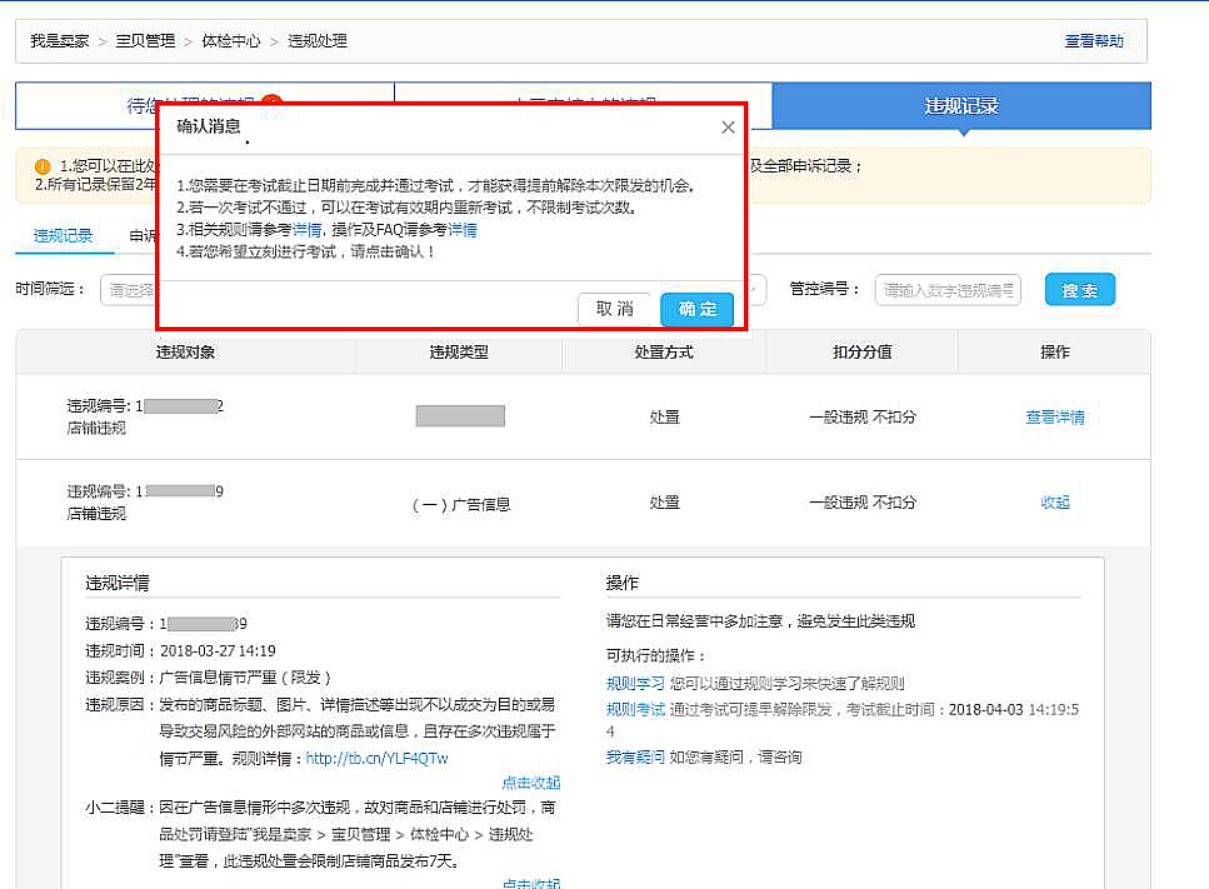The image size is (1209, 889).
Task: Switch to the blue 违规记录 main tab
Action: (961, 106)
